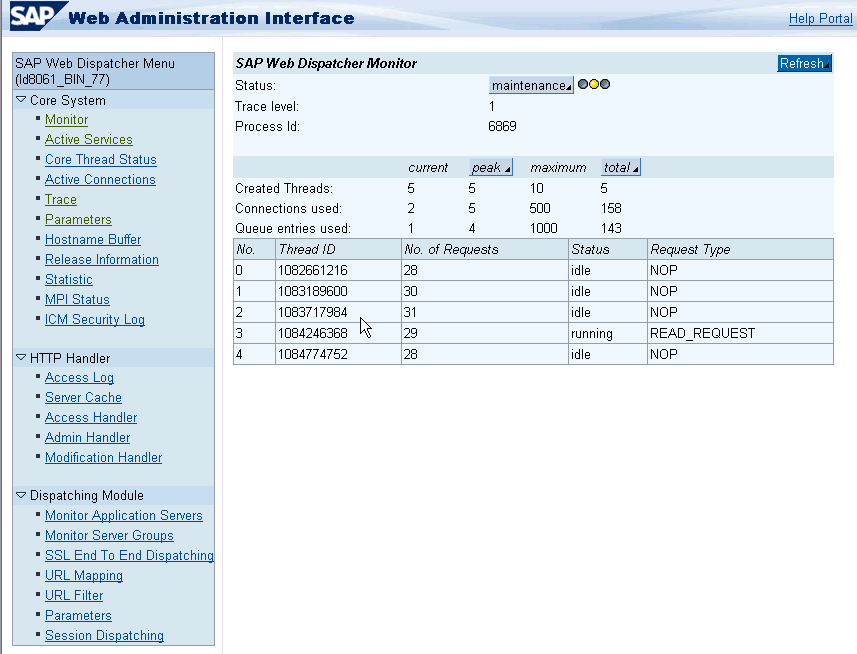Click the status traffic light indicator
This screenshot has width=857, height=654.
tap(593, 85)
